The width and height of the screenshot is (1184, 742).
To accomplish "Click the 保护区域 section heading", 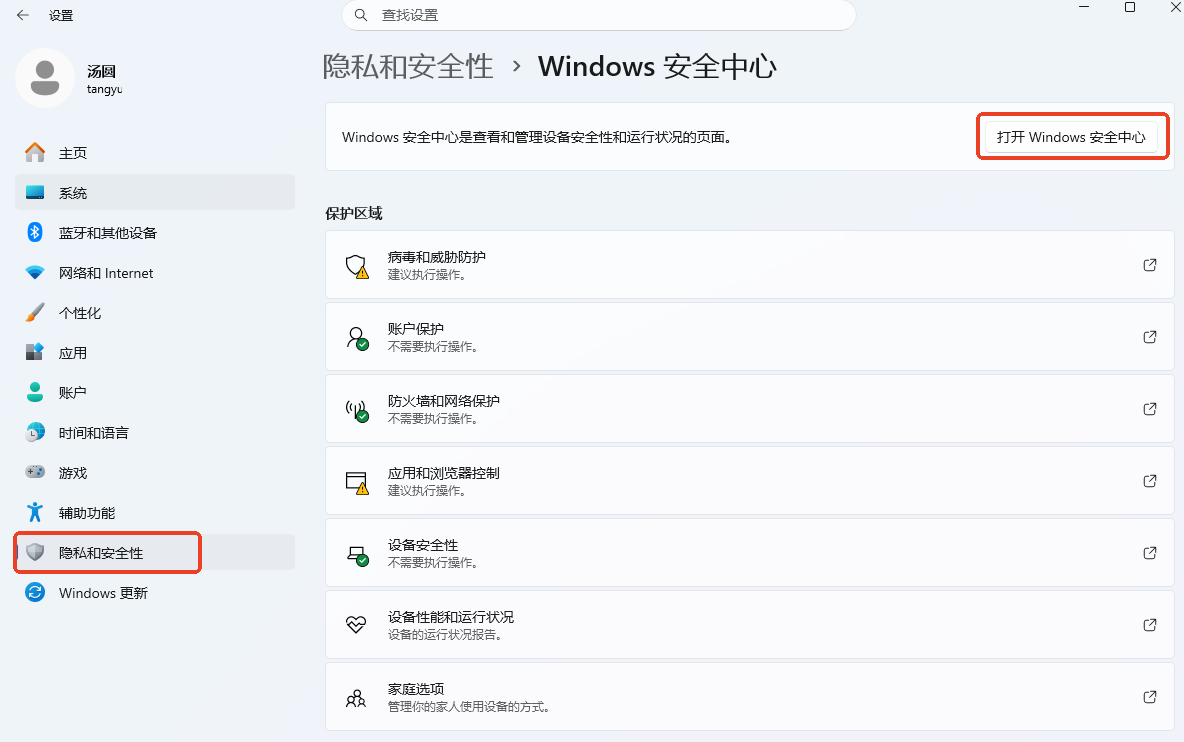I will pyautogui.click(x=353, y=214).
